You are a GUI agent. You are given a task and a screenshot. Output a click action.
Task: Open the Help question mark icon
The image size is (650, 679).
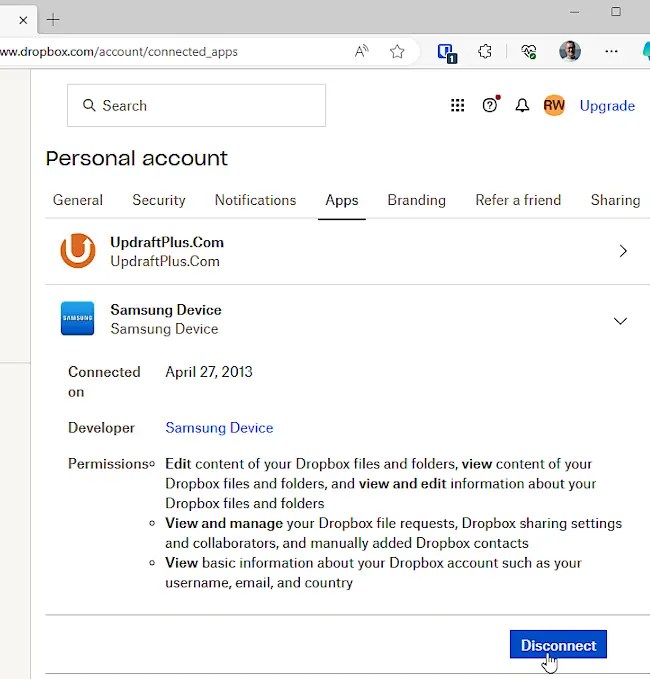click(x=490, y=105)
